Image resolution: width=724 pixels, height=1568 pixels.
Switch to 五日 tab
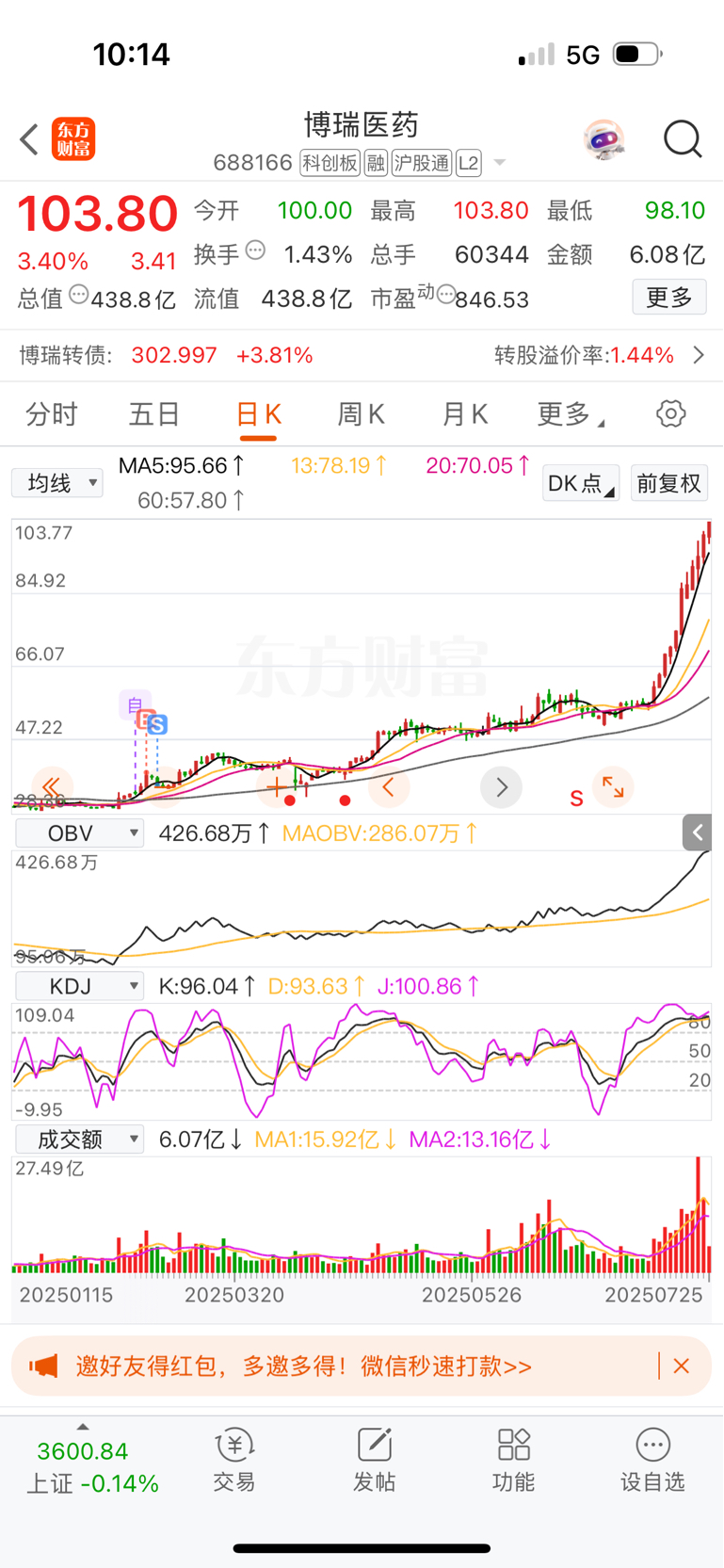(154, 413)
